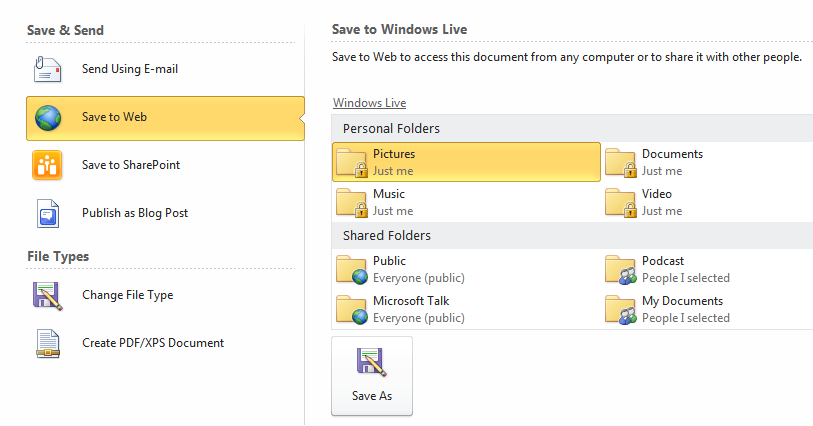
Task: Click the Send Using E-mail envelope icon
Action: click(48, 69)
